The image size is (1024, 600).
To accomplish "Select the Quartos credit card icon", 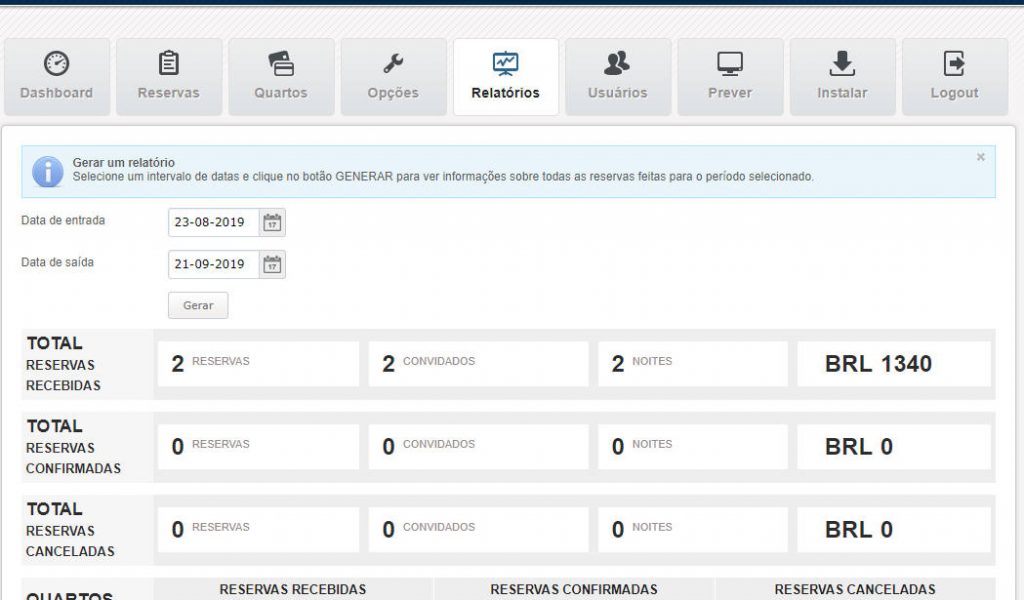I will click(281, 64).
